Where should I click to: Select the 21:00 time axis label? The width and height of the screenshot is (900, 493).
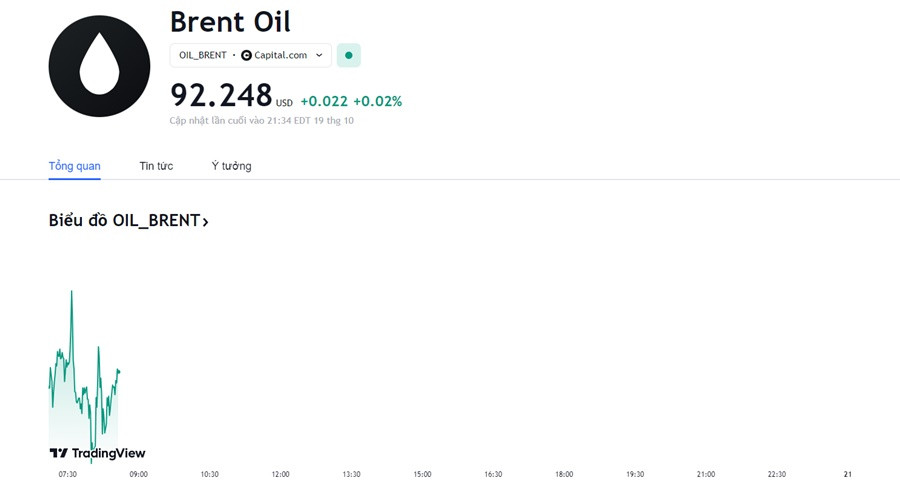[x=706, y=474]
